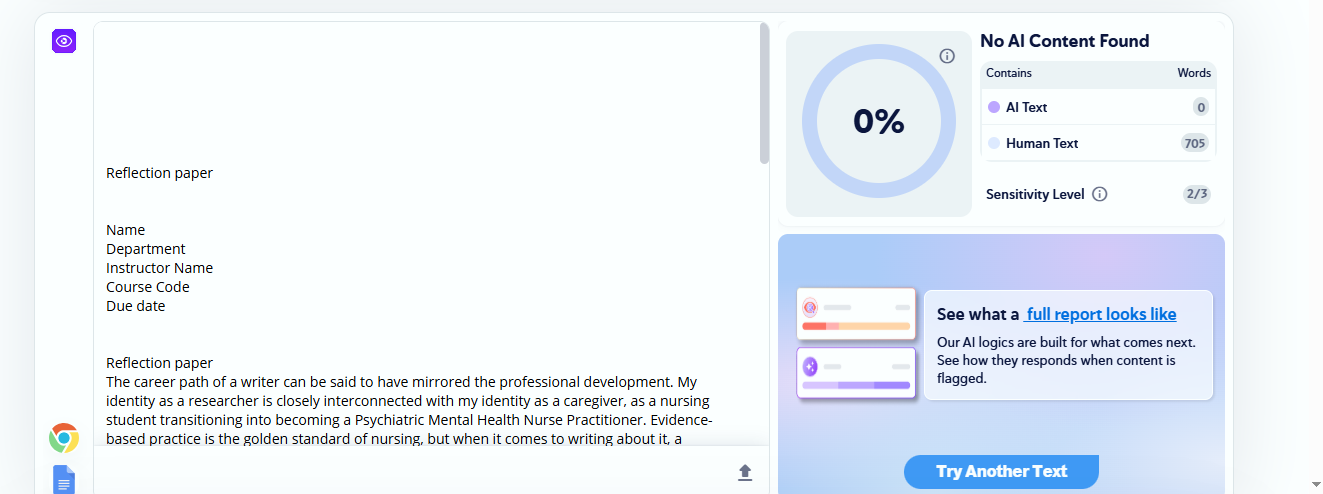Screen dimensions: 1323x494
Task: Click the Try Another Text button
Action: point(1001,471)
